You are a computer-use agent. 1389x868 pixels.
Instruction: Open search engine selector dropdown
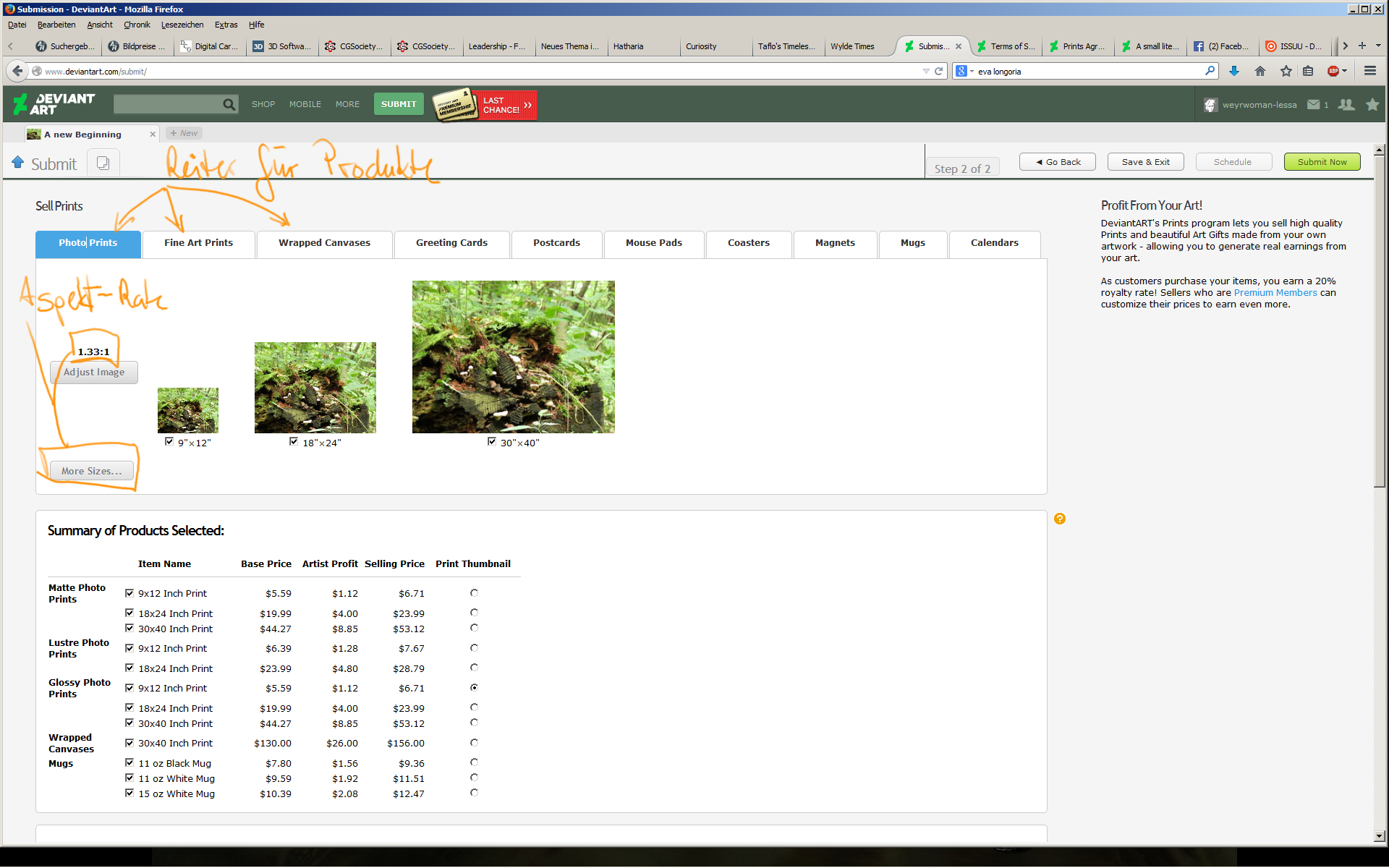tap(964, 71)
